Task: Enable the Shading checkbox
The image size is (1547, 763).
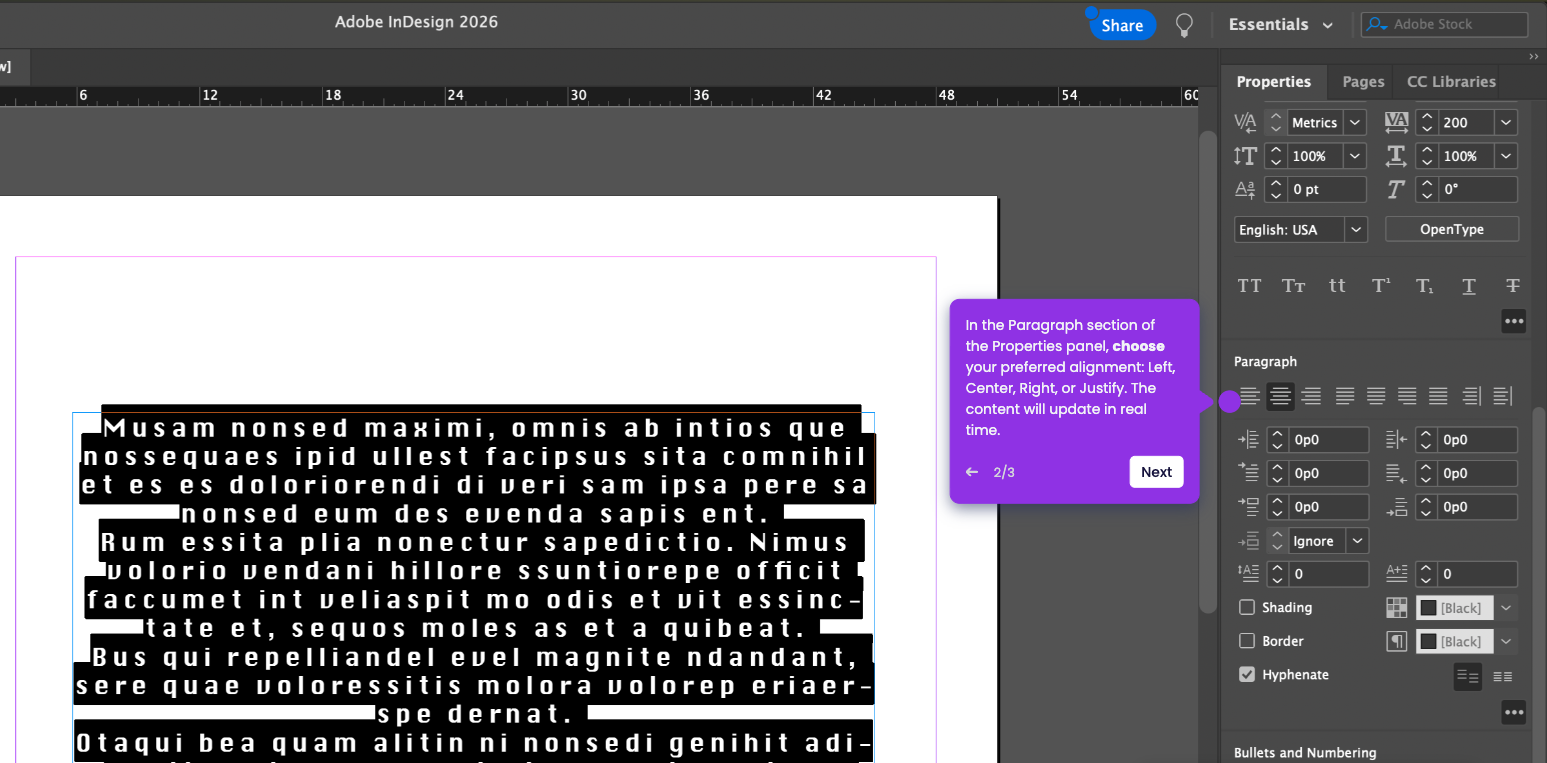Action: pos(1247,607)
